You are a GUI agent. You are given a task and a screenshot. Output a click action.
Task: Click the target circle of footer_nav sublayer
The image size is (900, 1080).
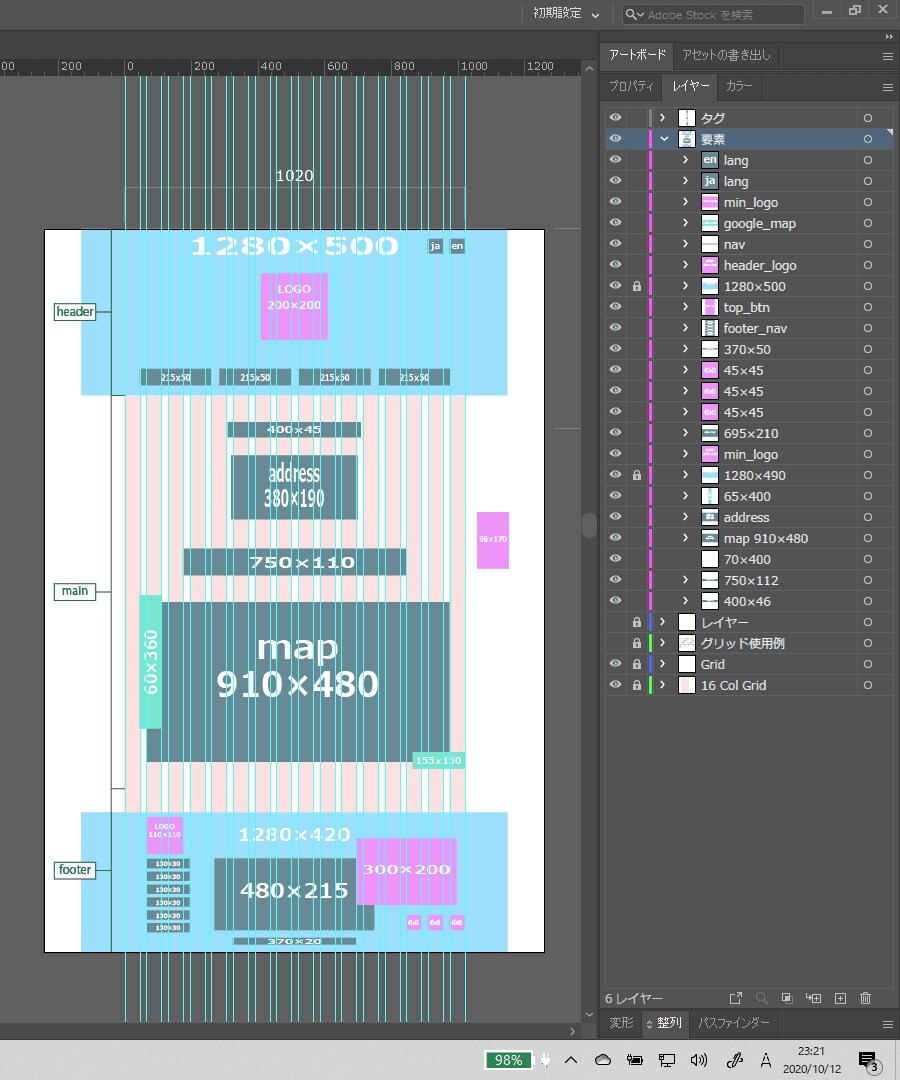coord(868,329)
